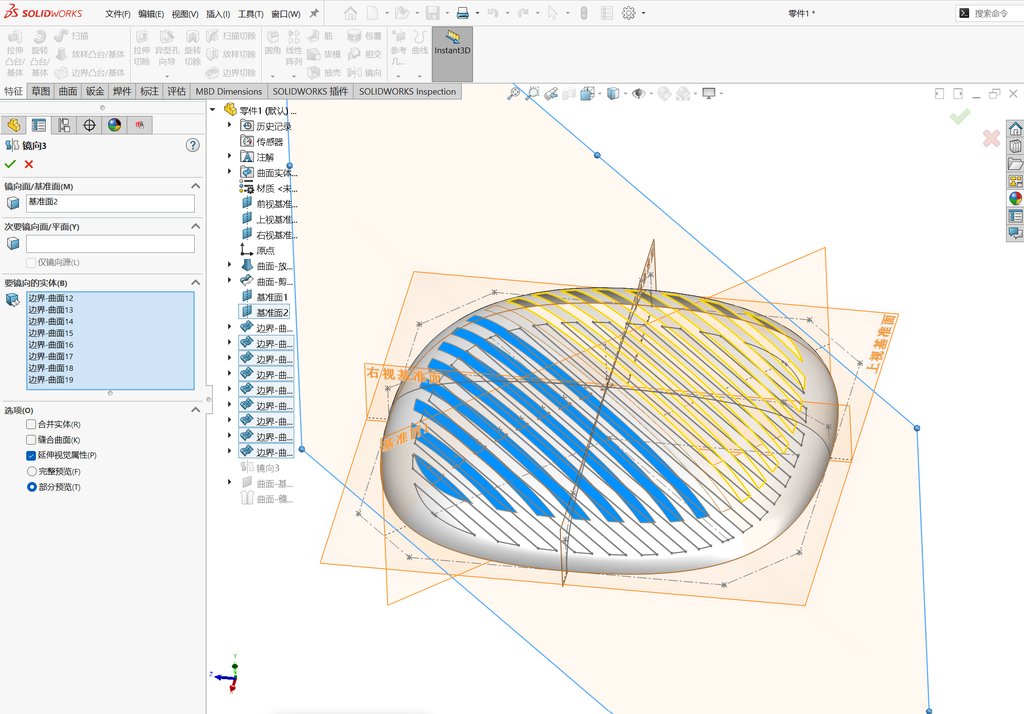Image resolution: width=1024 pixels, height=714 pixels.
Task: Open the 文件(F) menu
Action: (x=118, y=14)
